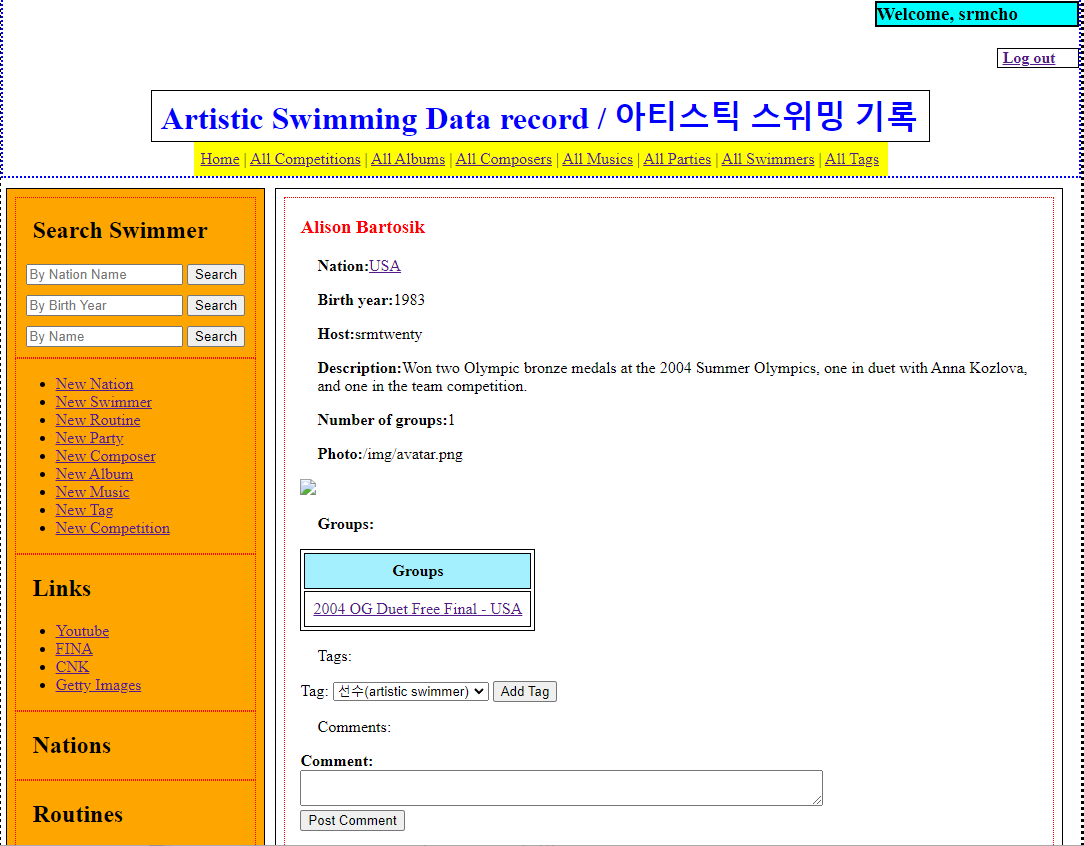Open the 2004 OG Duet Free Final link
The image size is (1084, 846).
click(417, 609)
